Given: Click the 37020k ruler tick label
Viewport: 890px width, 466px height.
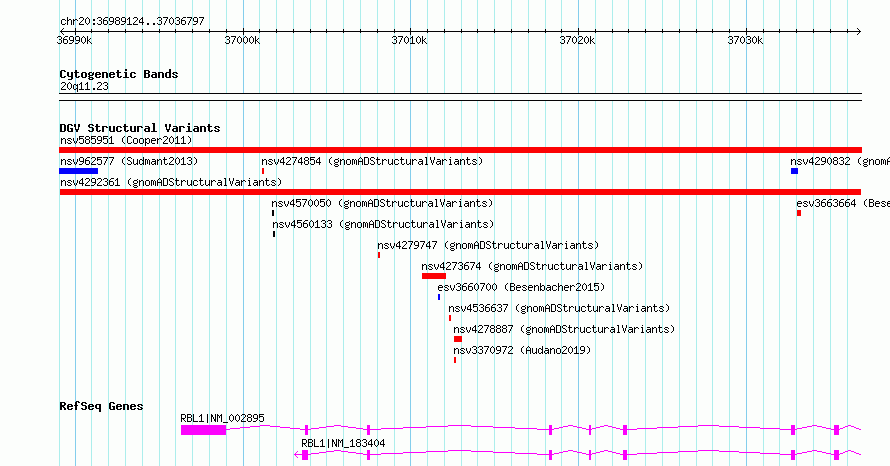Looking at the screenshot, I should pos(577,40).
